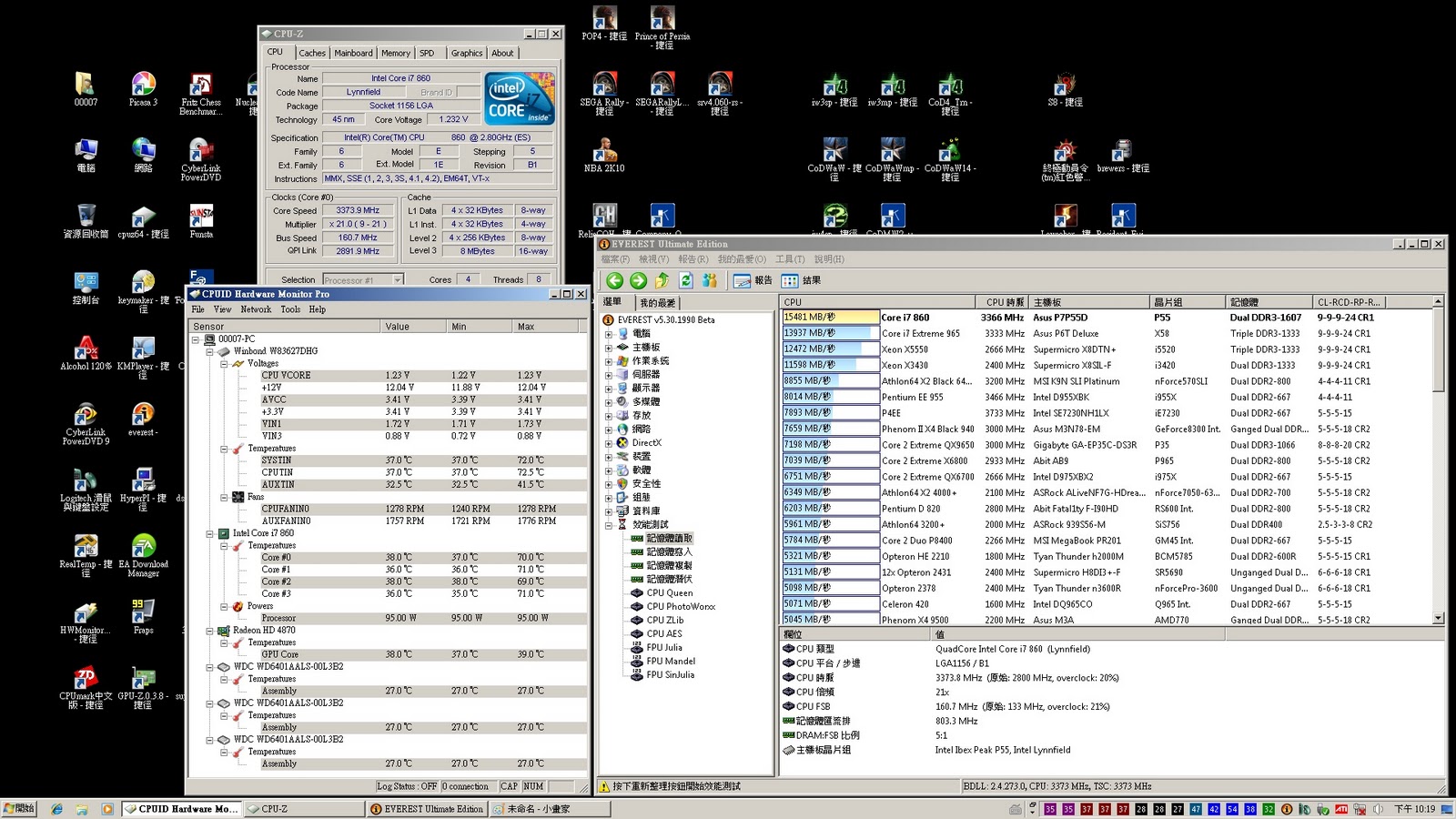This screenshot has width=1456, height=819.
Task: Click EVEREST 結果 results toolbar button
Action: [802, 280]
